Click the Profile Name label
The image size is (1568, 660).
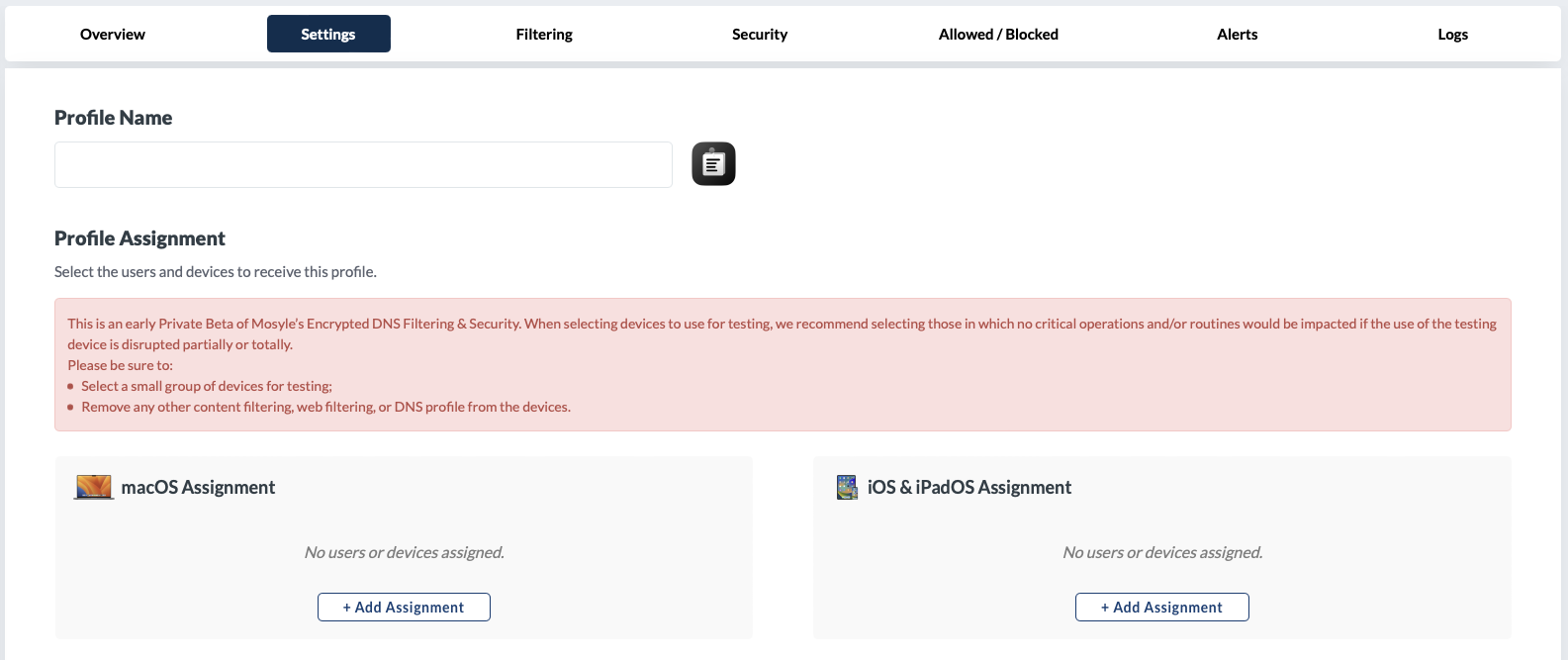click(113, 118)
